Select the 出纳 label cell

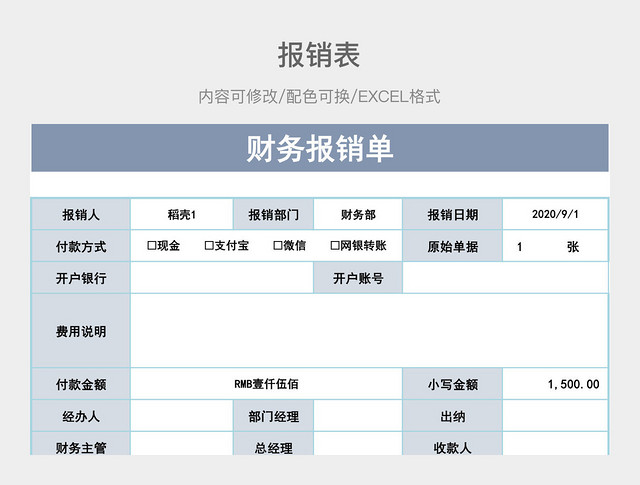pos(453,416)
